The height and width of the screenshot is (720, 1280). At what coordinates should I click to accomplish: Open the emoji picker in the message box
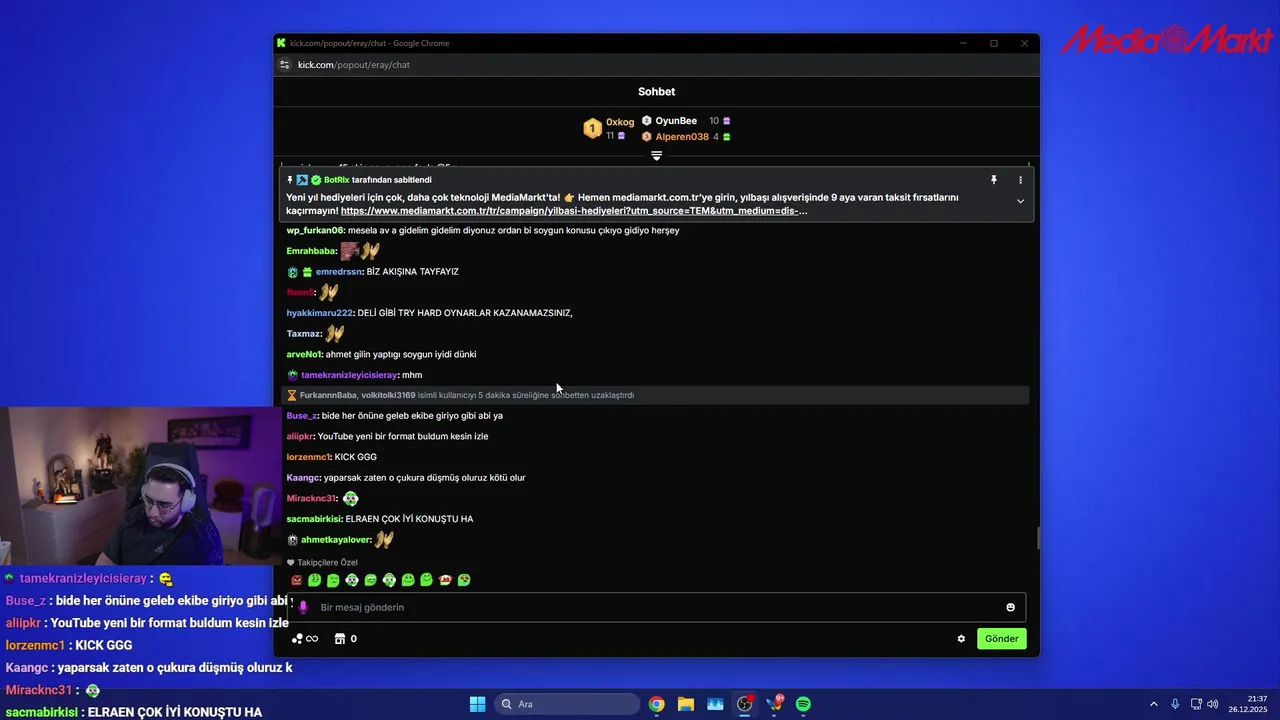tap(1010, 607)
